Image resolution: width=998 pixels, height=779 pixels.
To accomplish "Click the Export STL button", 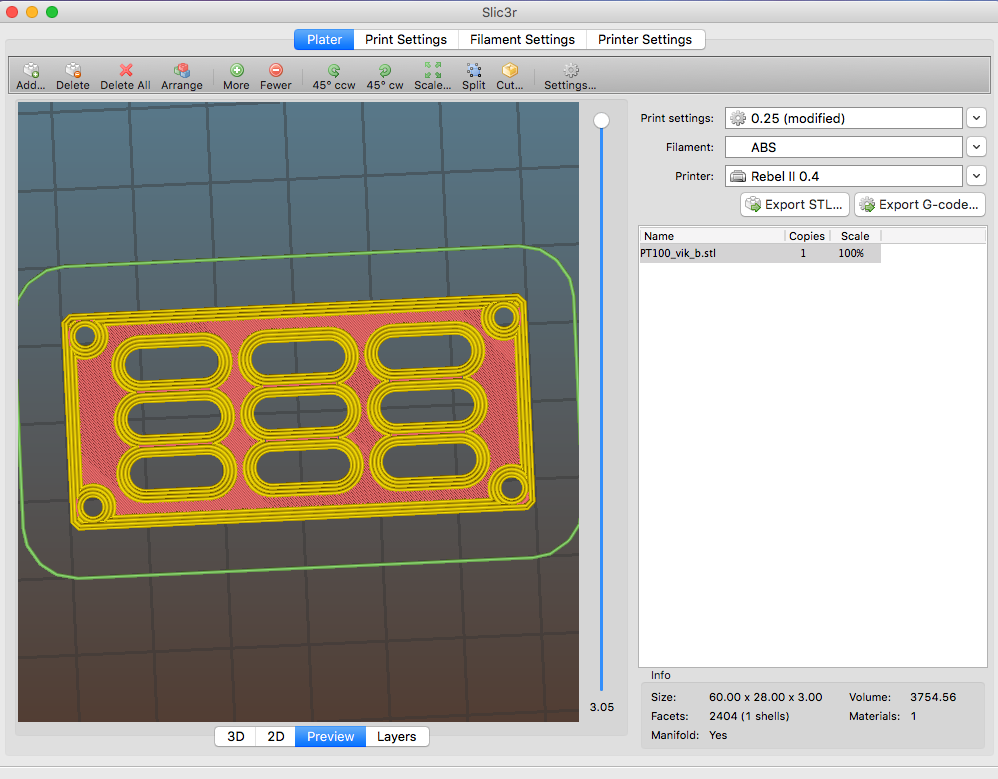I will tap(795, 205).
